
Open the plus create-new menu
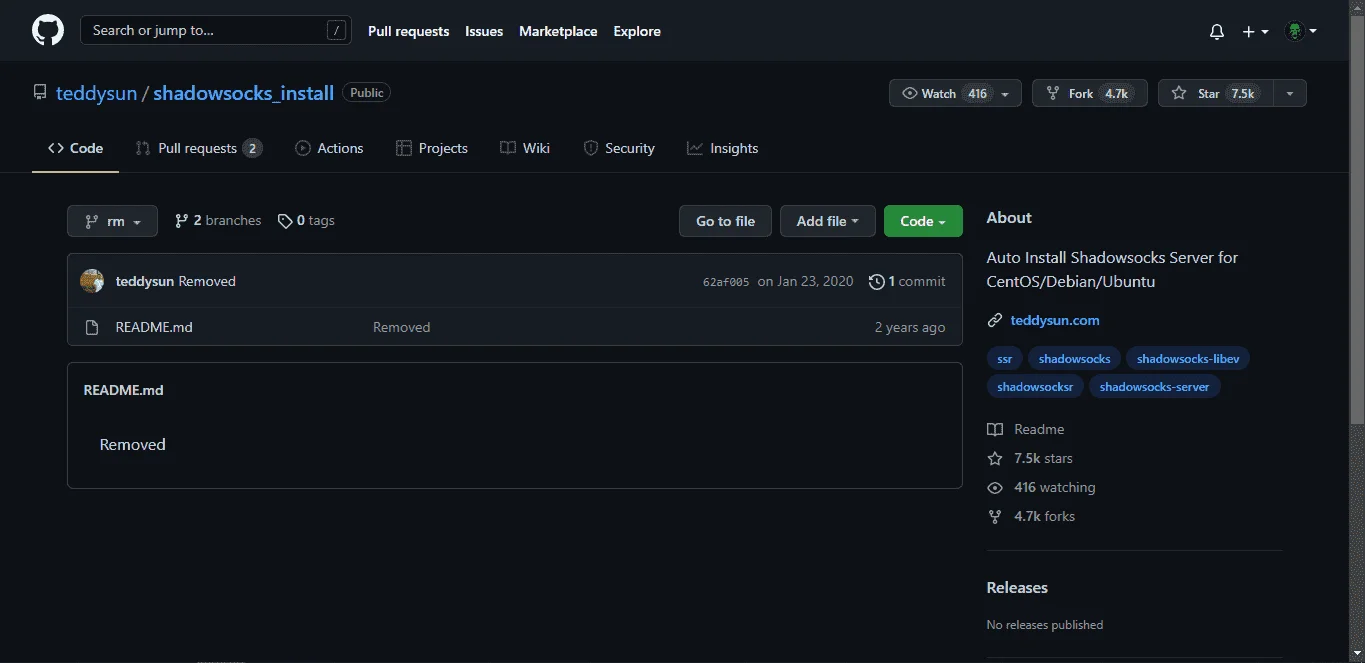[1255, 32]
